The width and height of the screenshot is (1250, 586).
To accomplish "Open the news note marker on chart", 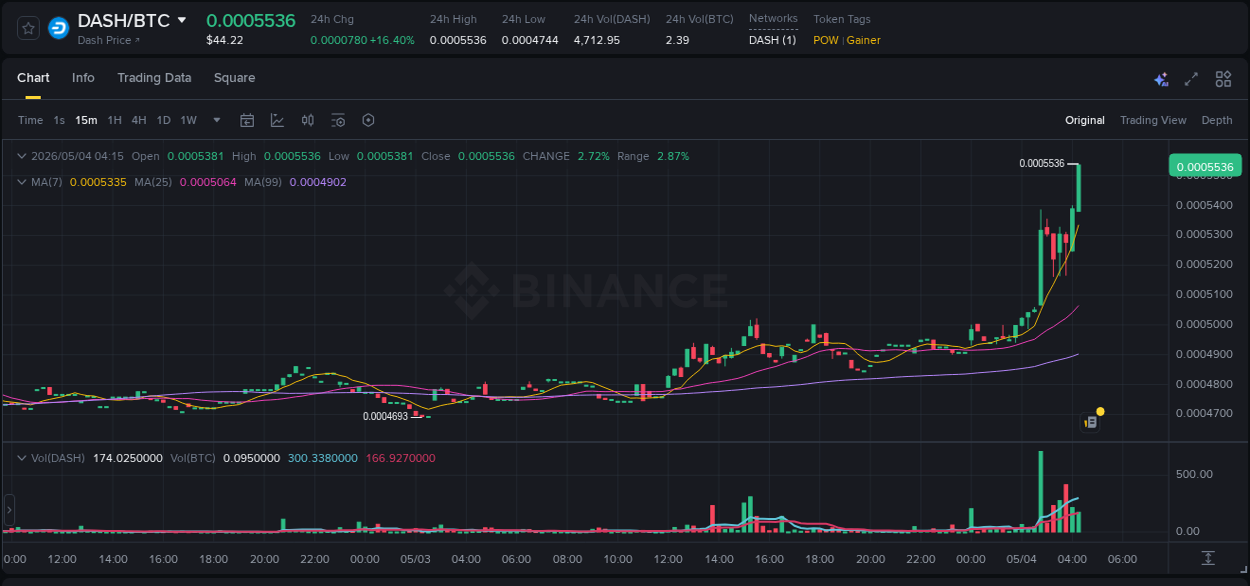I will (x=1091, y=423).
